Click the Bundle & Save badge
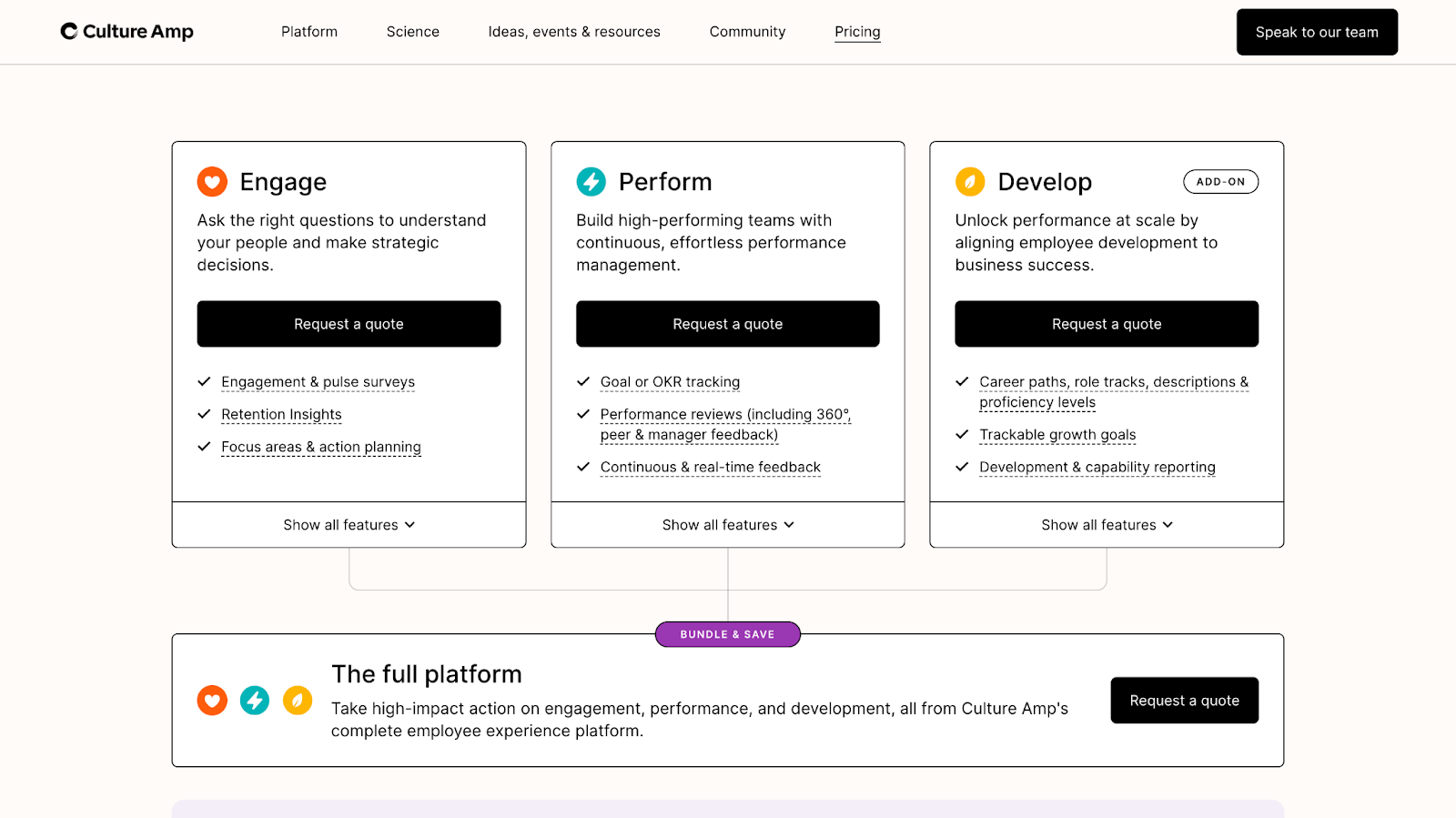This screenshot has width=1456, height=818. coord(728,634)
